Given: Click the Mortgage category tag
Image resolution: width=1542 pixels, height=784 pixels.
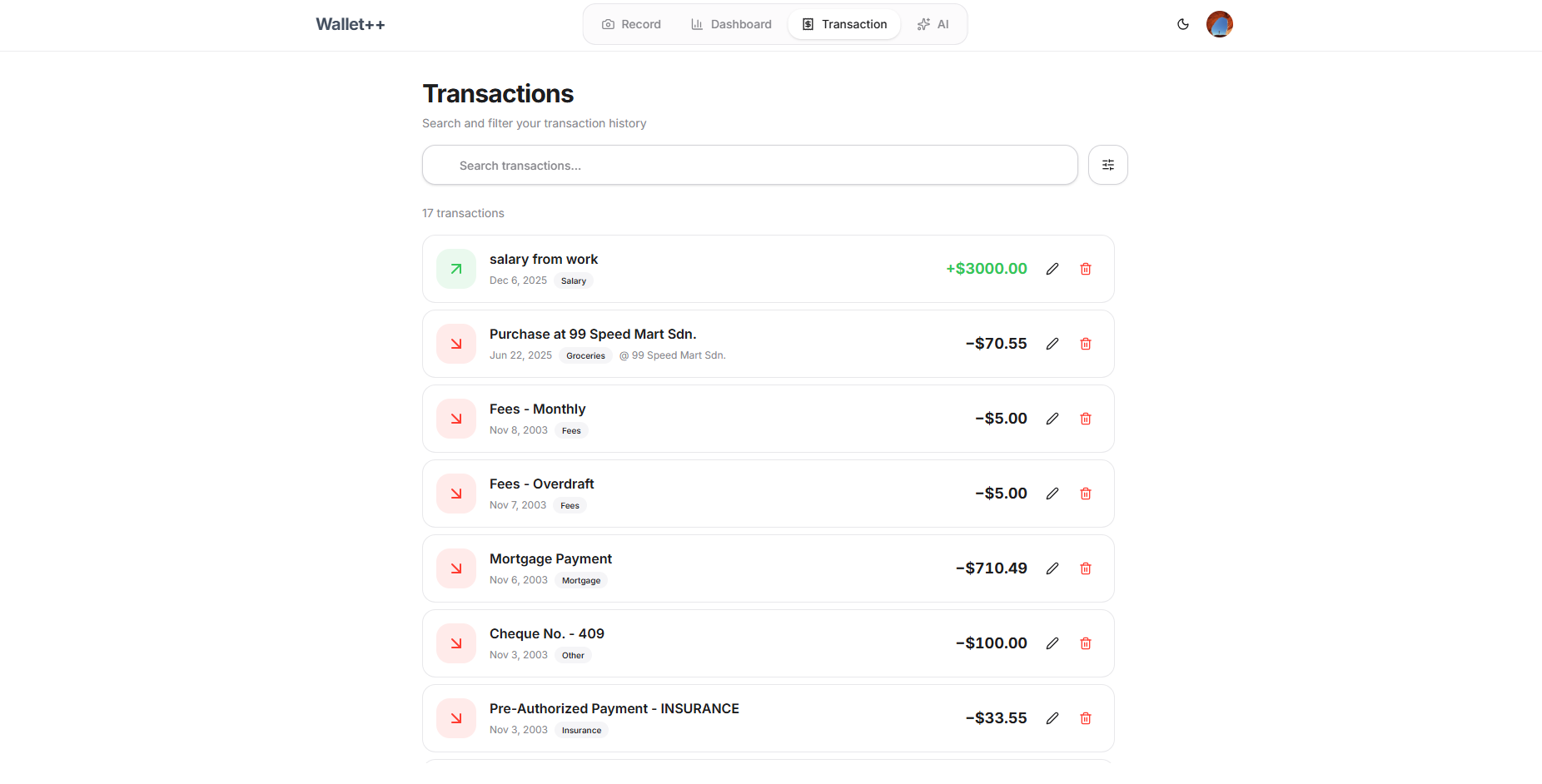Looking at the screenshot, I should pyautogui.click(x=581, y=581).
